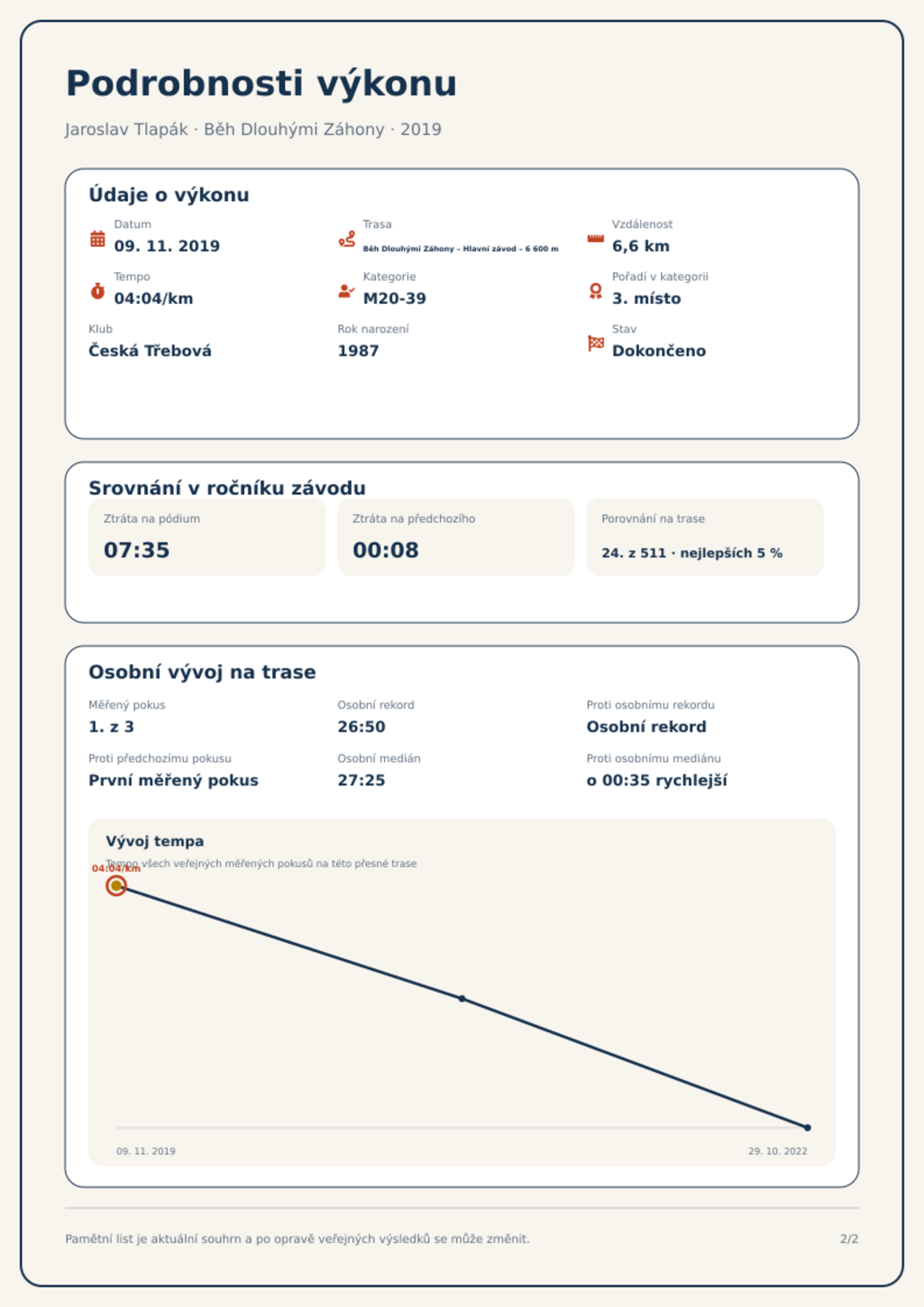This screenshot has width=924, height=1307.
Task: Click the route icon next to Trasa
Action: pos(347,239)
